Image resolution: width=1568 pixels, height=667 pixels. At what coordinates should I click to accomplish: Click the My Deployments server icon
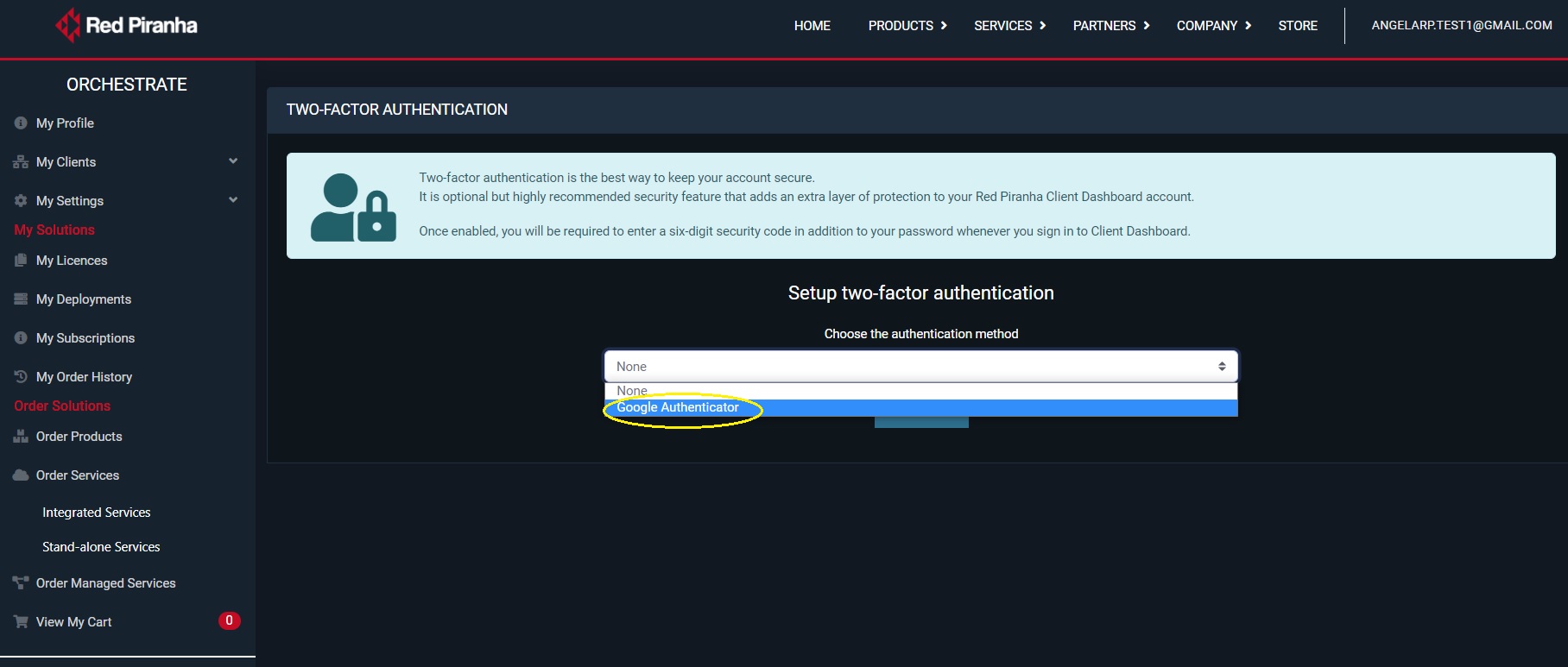(x=21, y=299)
